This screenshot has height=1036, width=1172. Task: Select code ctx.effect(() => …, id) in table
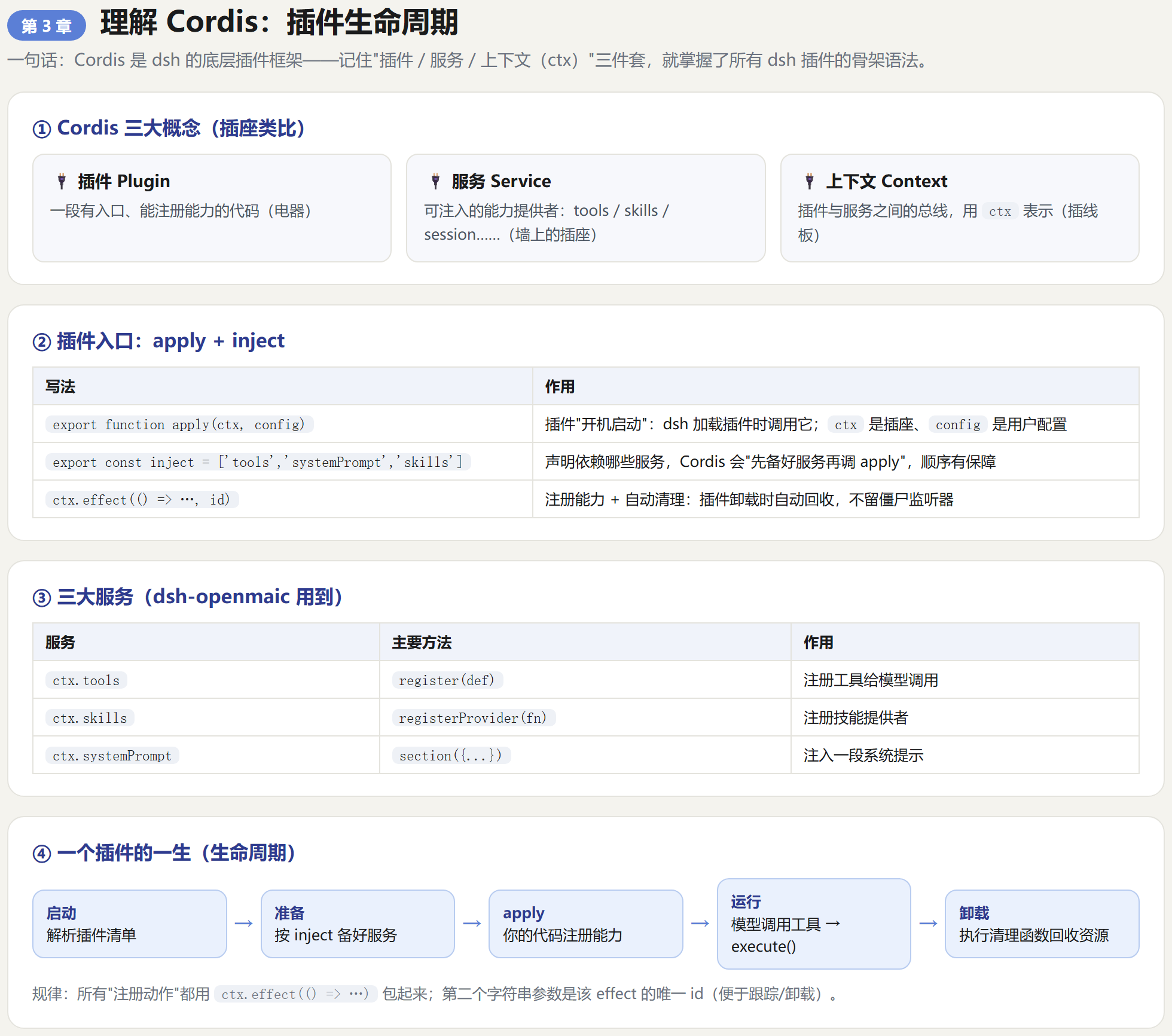click(142, 500)
